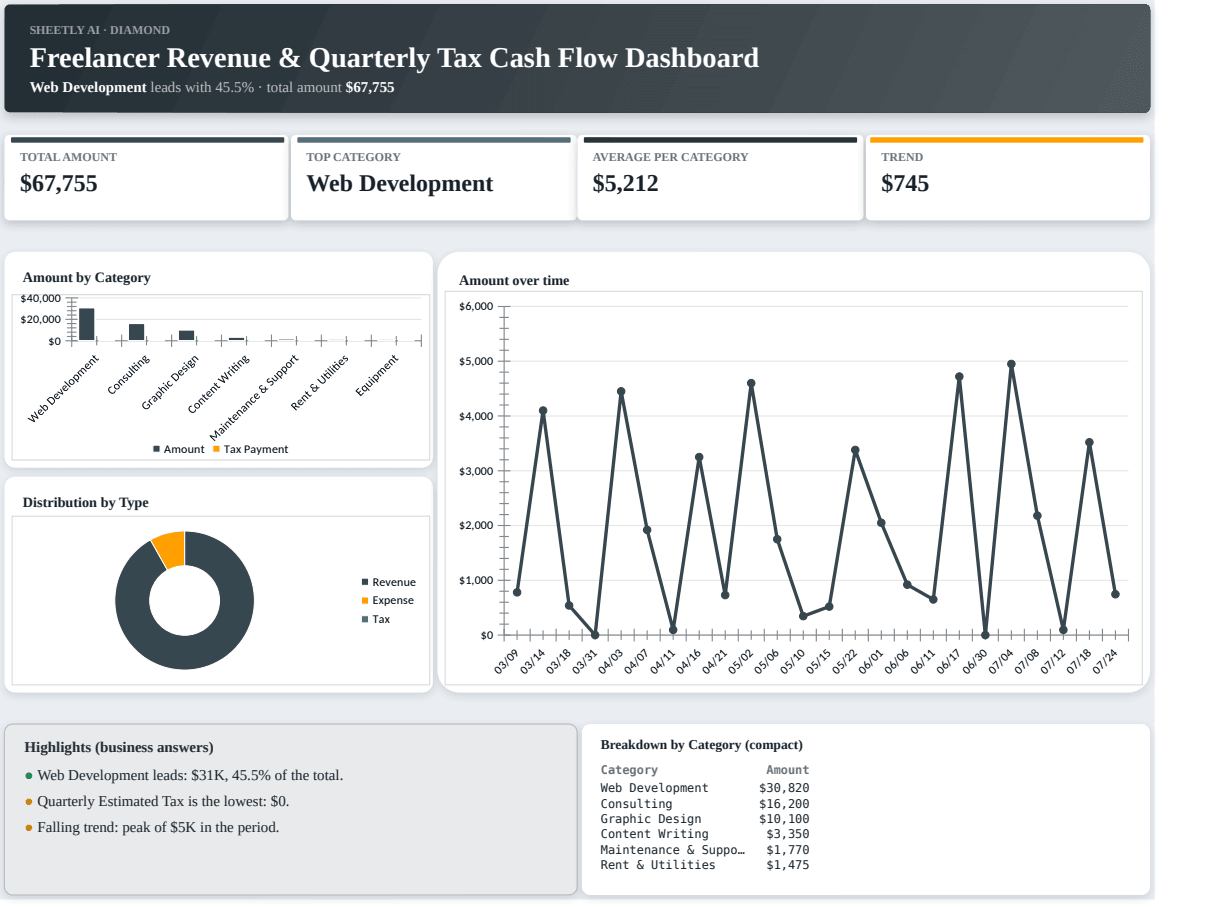Click the Content Writing row in breakdown table
This screenshot has width=1227, height=922.
(x=705, y=834)
